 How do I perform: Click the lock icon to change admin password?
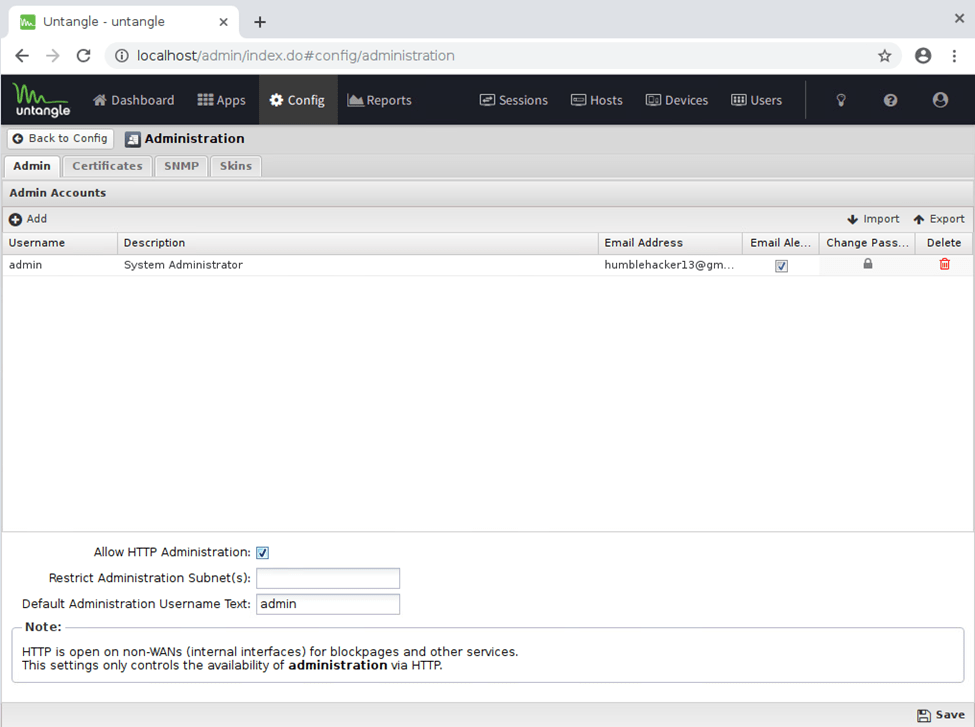[867, 264]
